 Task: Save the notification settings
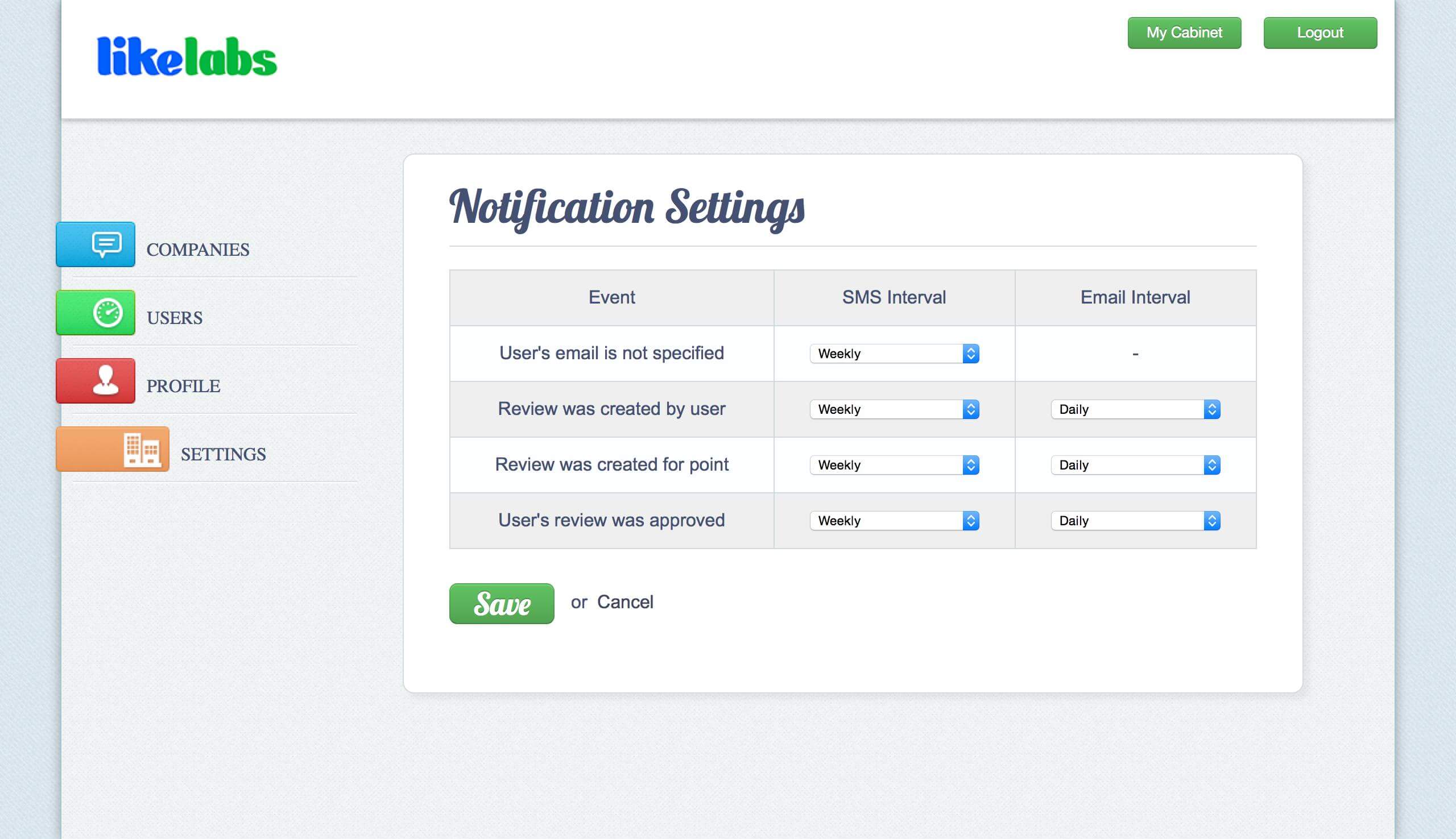pos(502,603)
